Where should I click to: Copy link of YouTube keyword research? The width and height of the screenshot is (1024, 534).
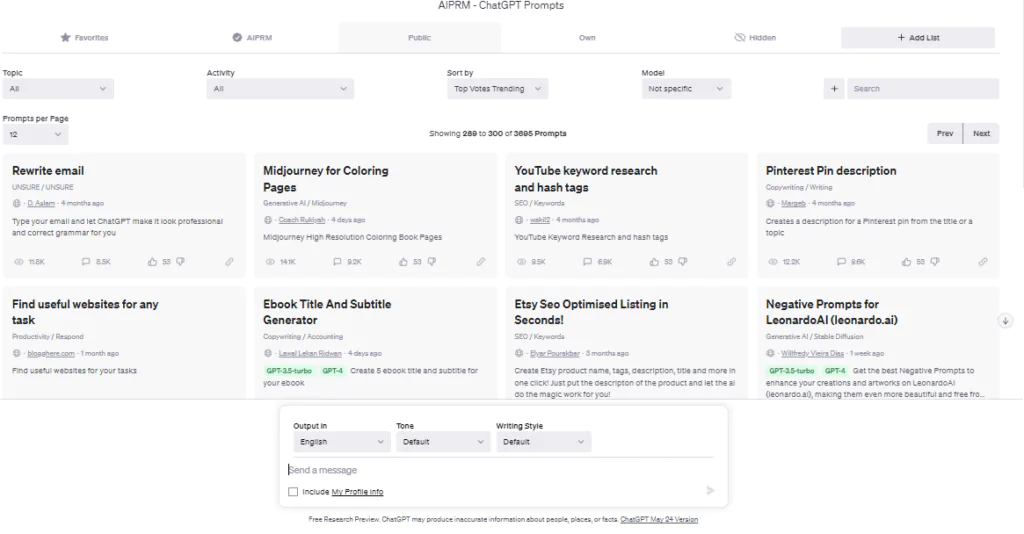pyautogui.click(x=731, y=262)
